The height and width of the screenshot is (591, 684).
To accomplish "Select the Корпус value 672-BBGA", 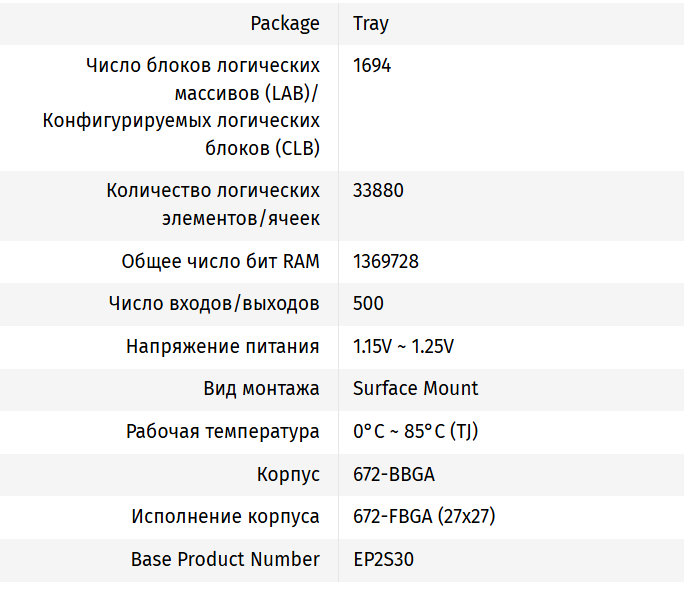I will click(x=393, y=474).
